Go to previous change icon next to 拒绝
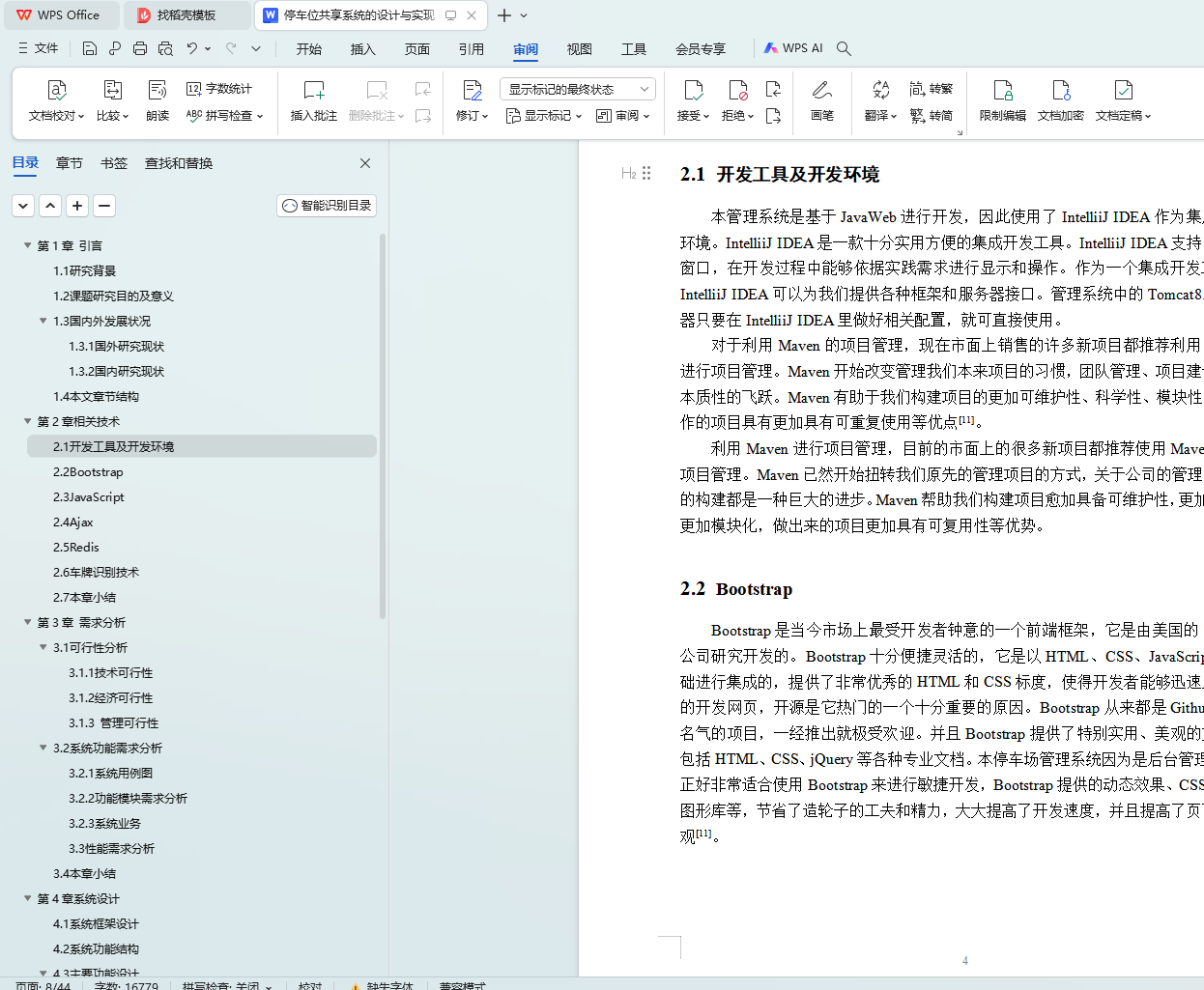 pos(773,89)
